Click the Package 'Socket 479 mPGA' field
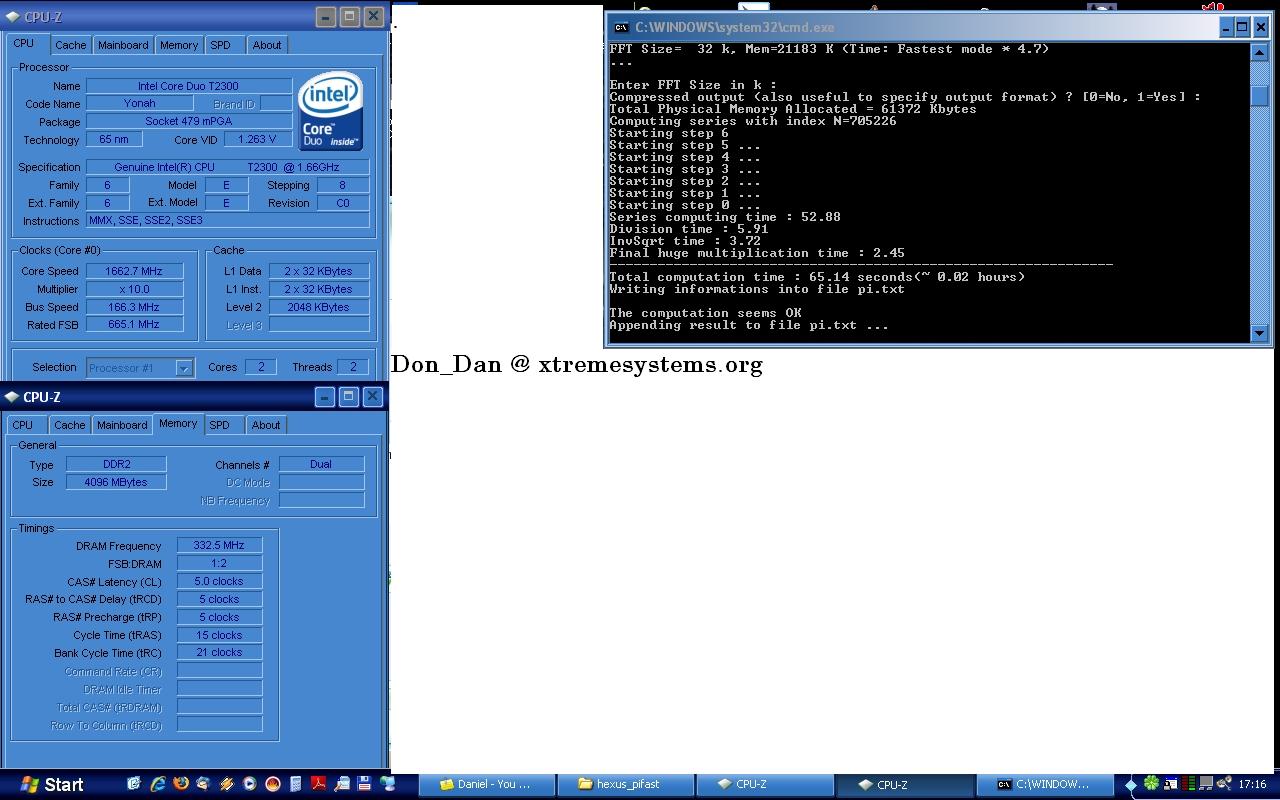 coord(189,121)
